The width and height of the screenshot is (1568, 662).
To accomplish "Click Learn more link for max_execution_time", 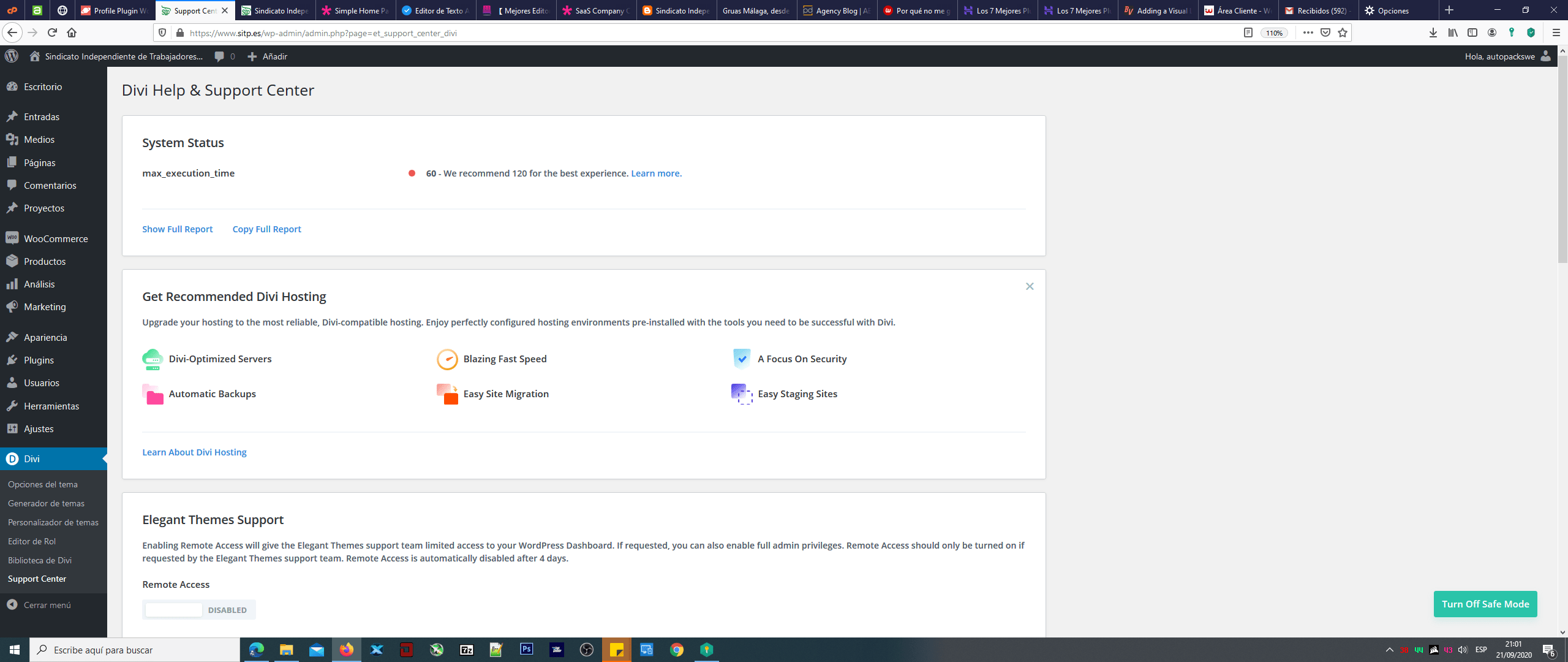I will pyautogui.click(x=656, y=173).
